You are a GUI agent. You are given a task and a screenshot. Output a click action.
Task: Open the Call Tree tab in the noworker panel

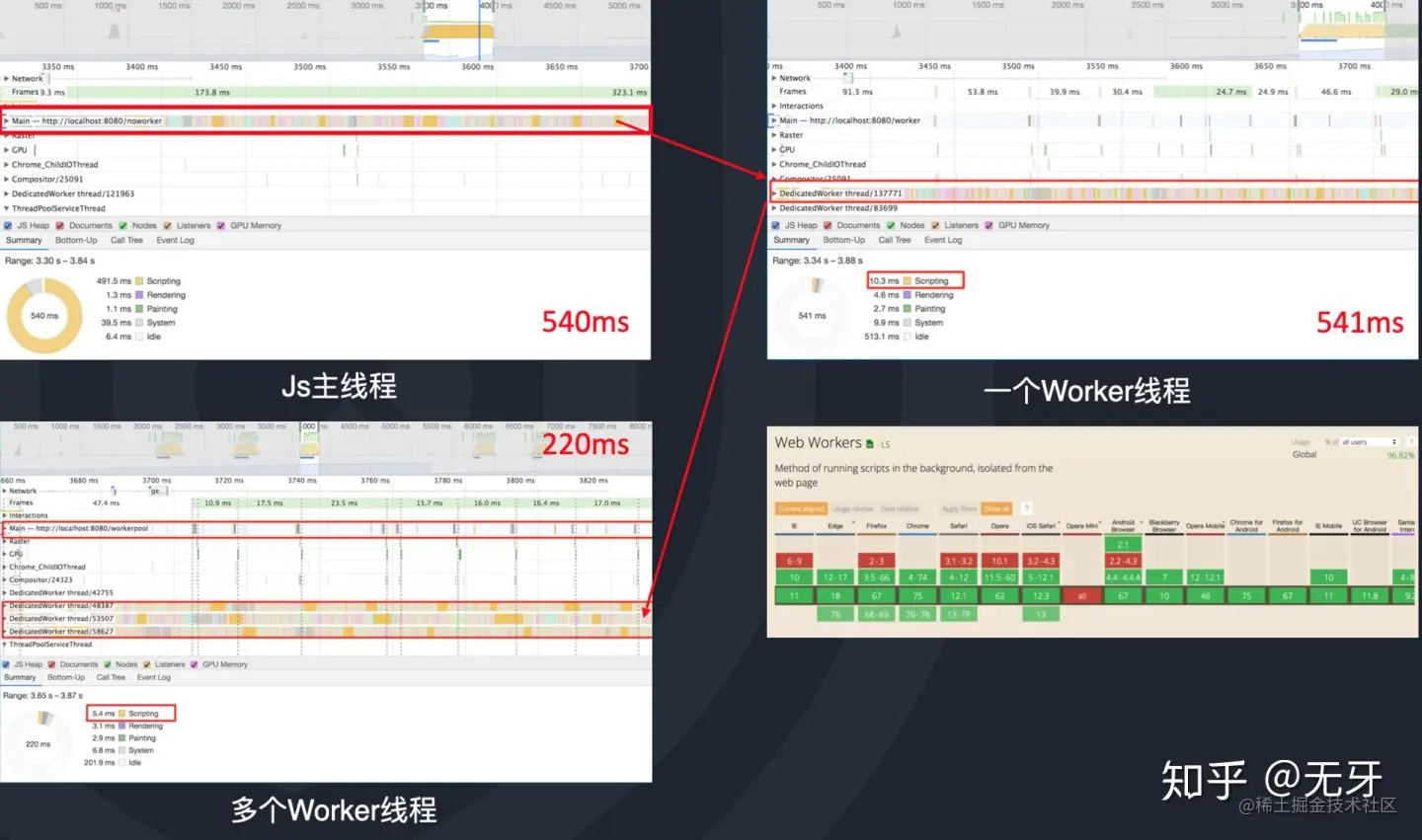pyautogui.click(x=126, y=240)
